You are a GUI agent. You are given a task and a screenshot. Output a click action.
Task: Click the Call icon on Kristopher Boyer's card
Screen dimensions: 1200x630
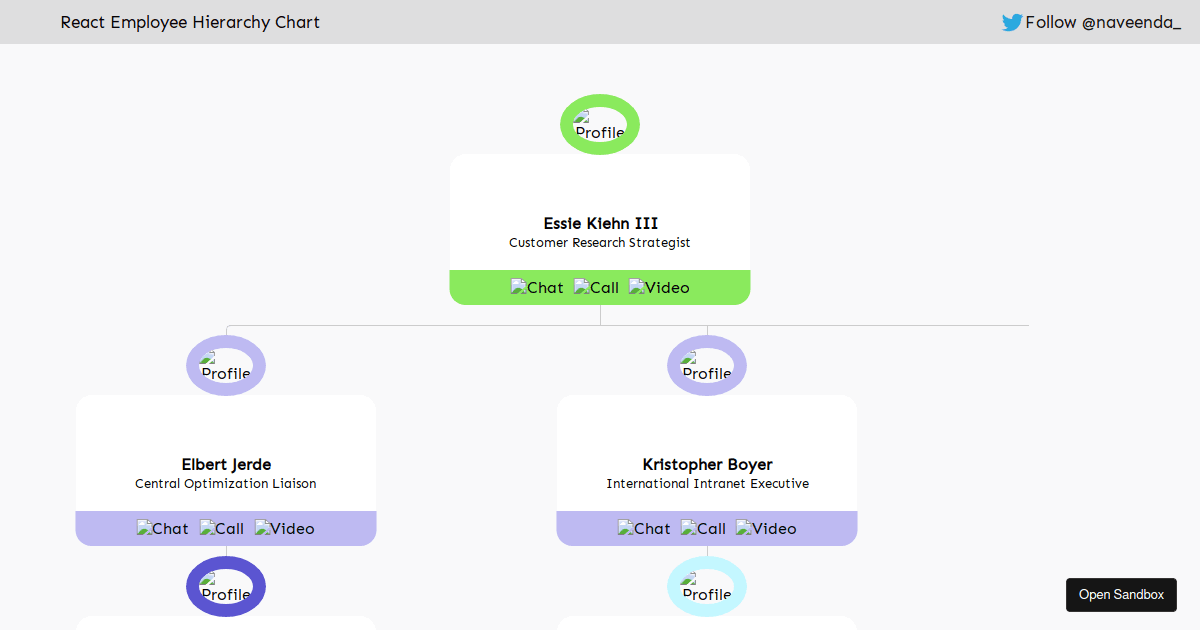703,528
